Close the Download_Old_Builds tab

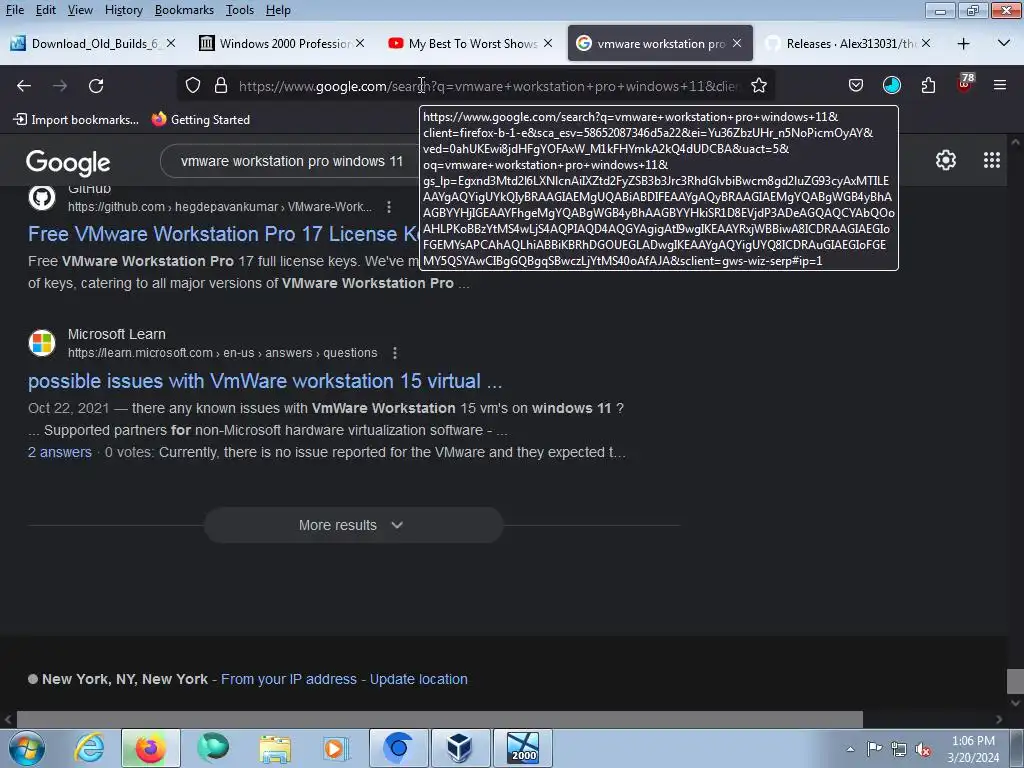point(171,43)
